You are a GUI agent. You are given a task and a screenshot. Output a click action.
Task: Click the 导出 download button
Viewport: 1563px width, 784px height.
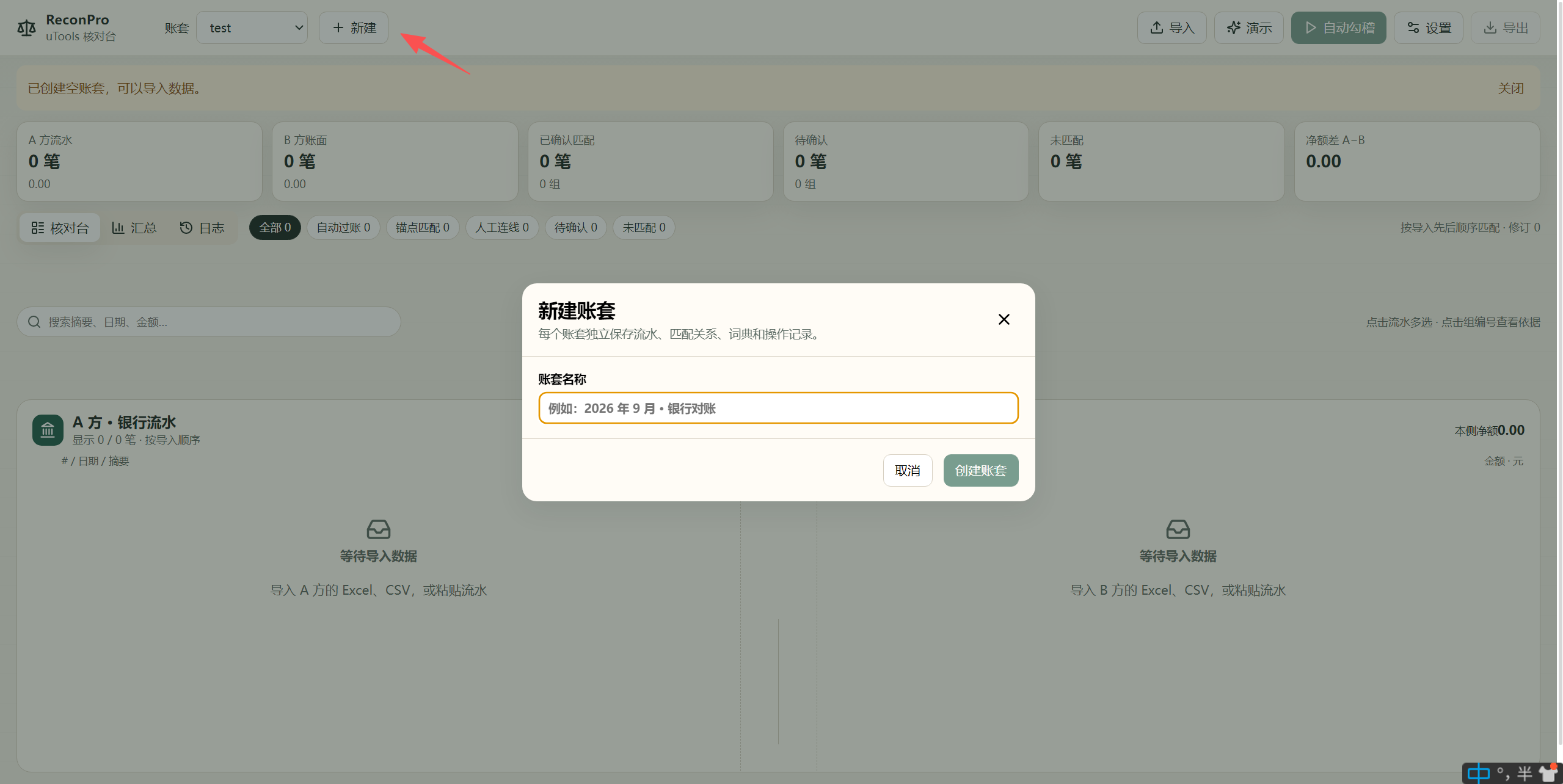tap(1505, 28)
